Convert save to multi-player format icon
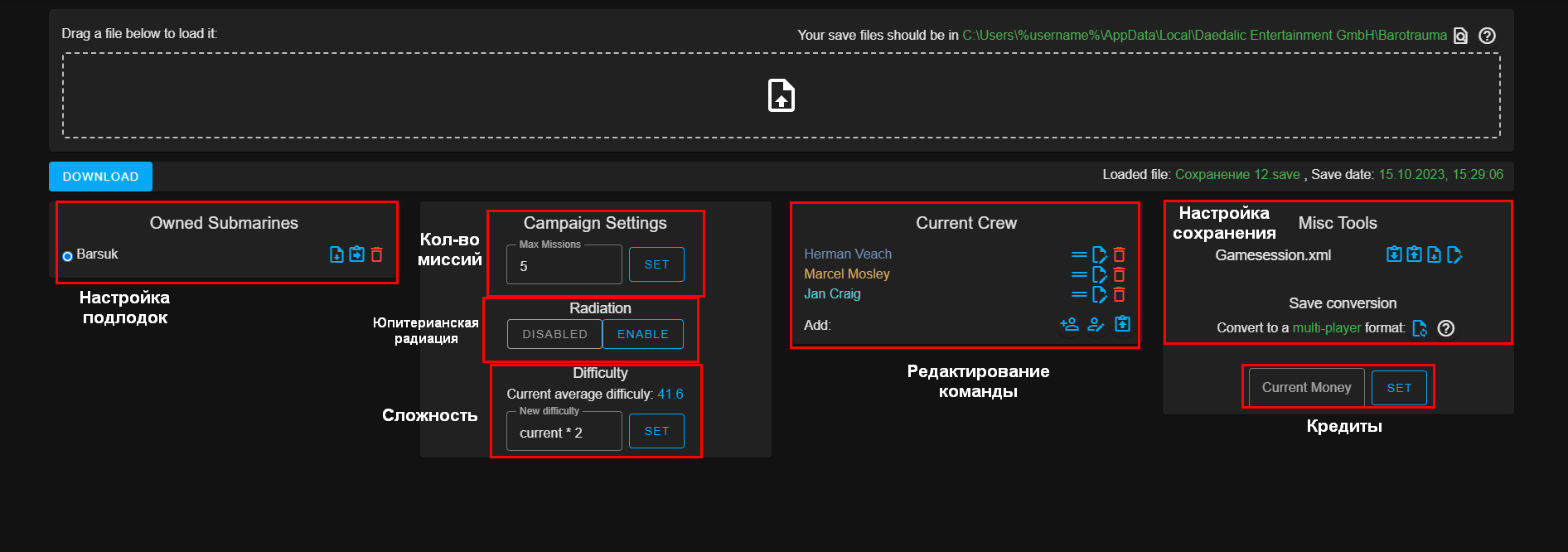The image size is (1568, 552). (x=1420, y=328)
